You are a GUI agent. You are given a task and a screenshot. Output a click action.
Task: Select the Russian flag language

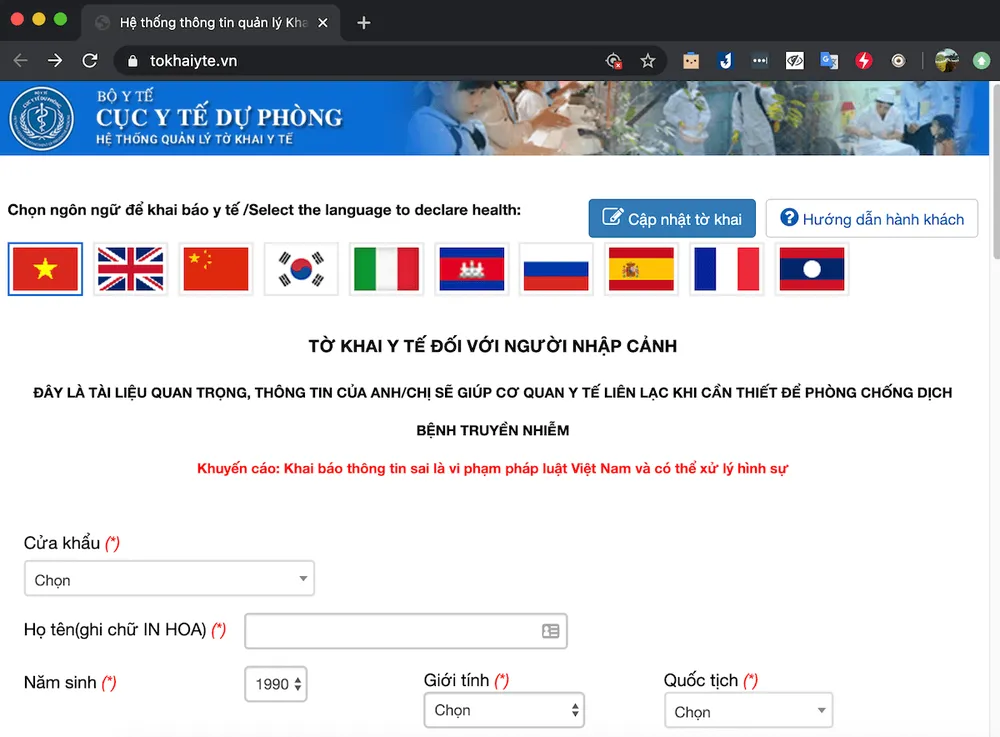coord(556,269)
